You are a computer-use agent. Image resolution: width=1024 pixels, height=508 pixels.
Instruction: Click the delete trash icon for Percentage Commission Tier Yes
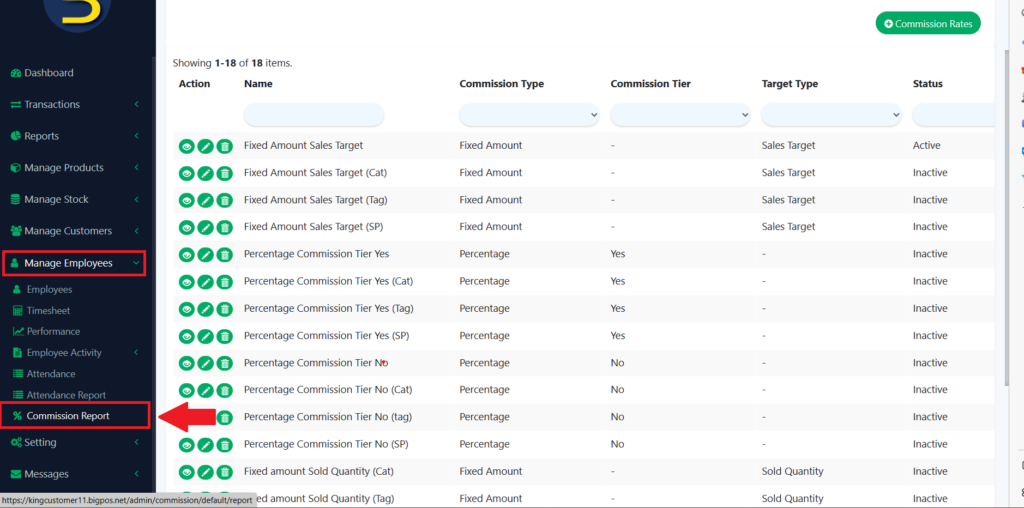(225, 255)
